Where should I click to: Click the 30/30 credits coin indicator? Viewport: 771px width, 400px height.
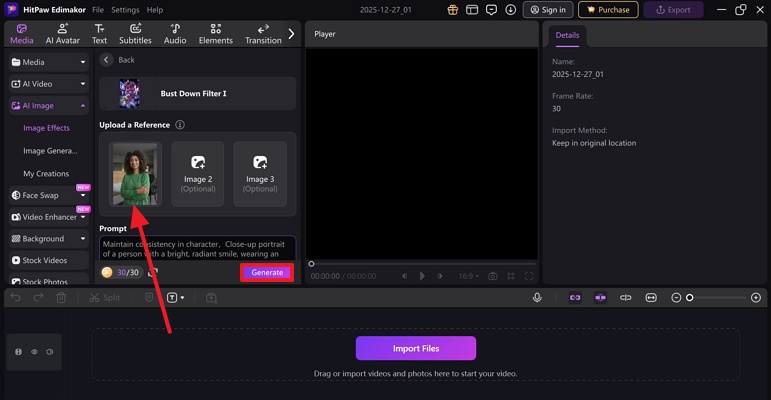120,272
